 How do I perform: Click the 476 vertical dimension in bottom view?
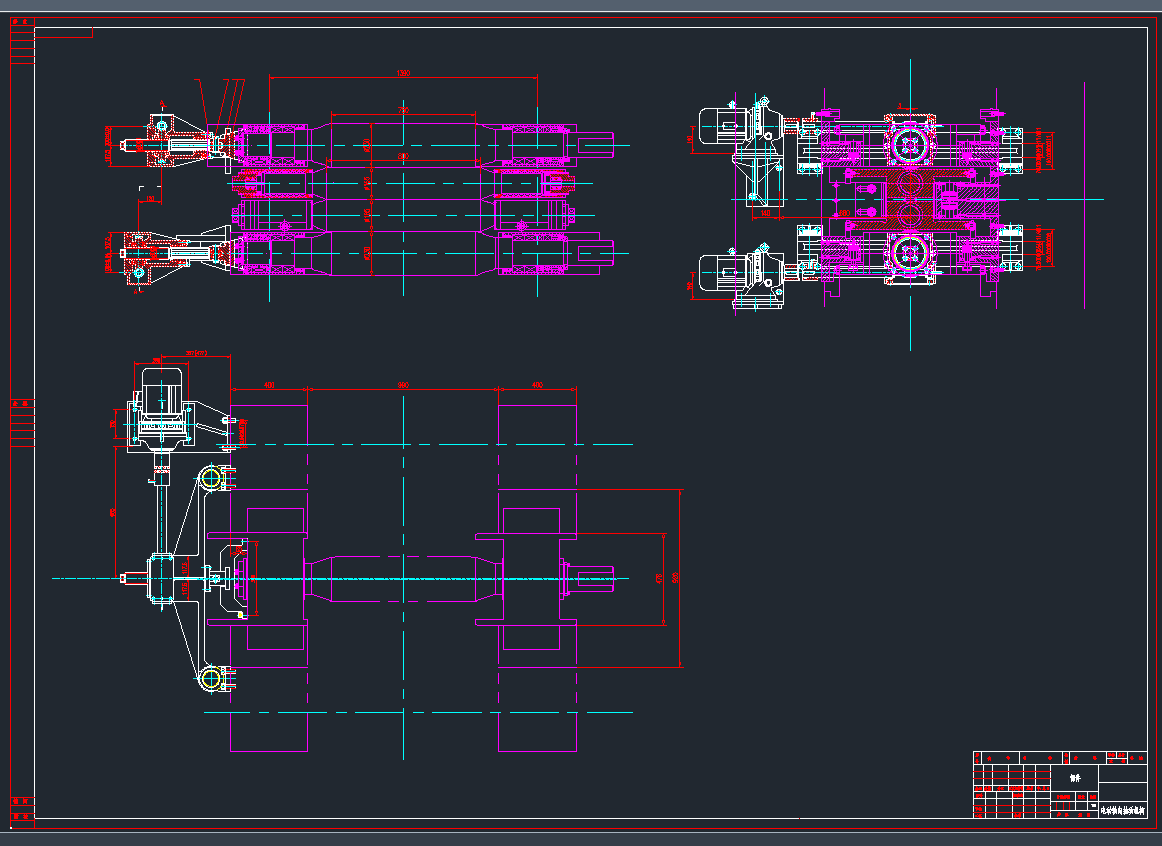[x=658, y=578]
